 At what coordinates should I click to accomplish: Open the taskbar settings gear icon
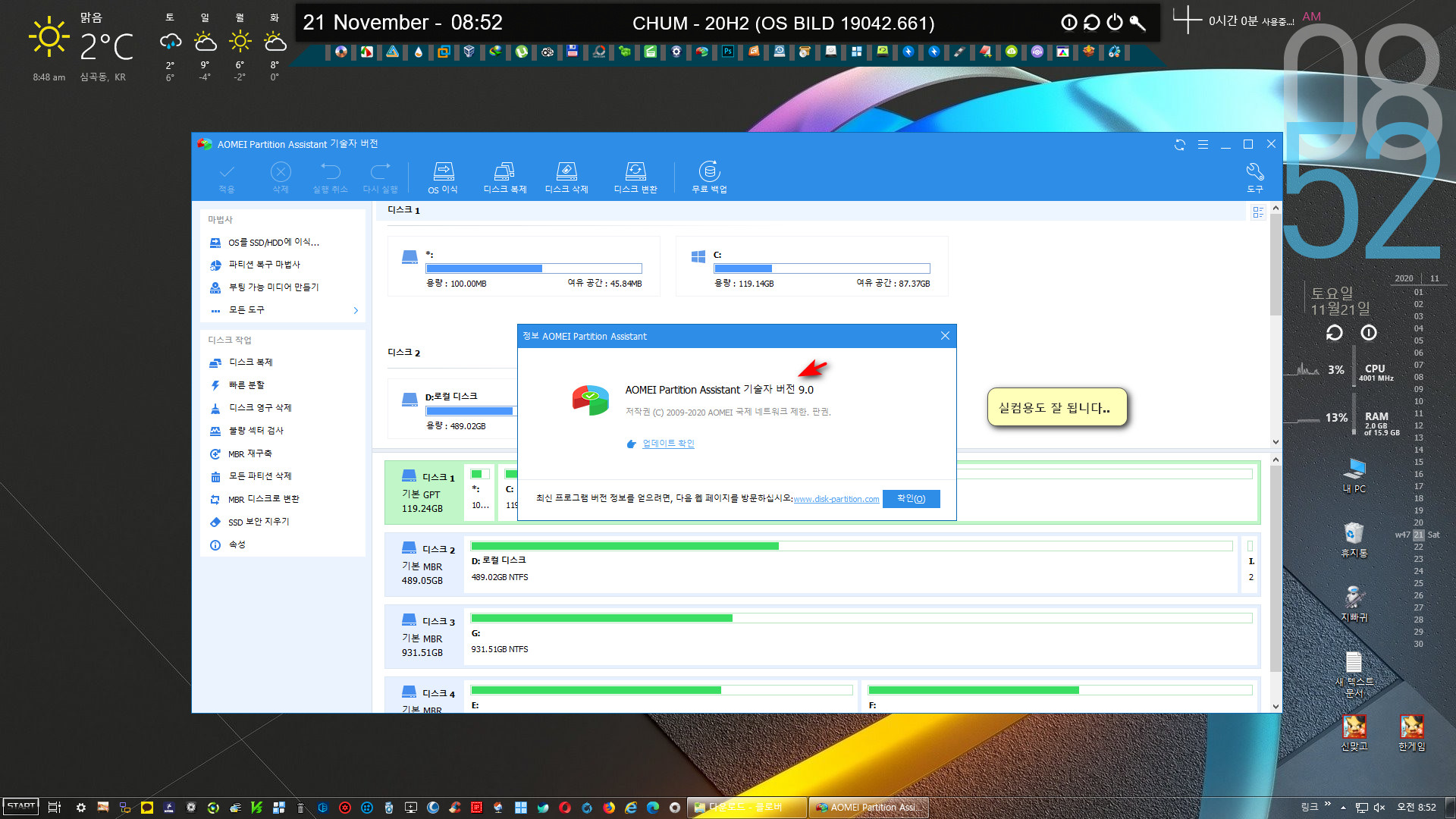tap(80, 808)
